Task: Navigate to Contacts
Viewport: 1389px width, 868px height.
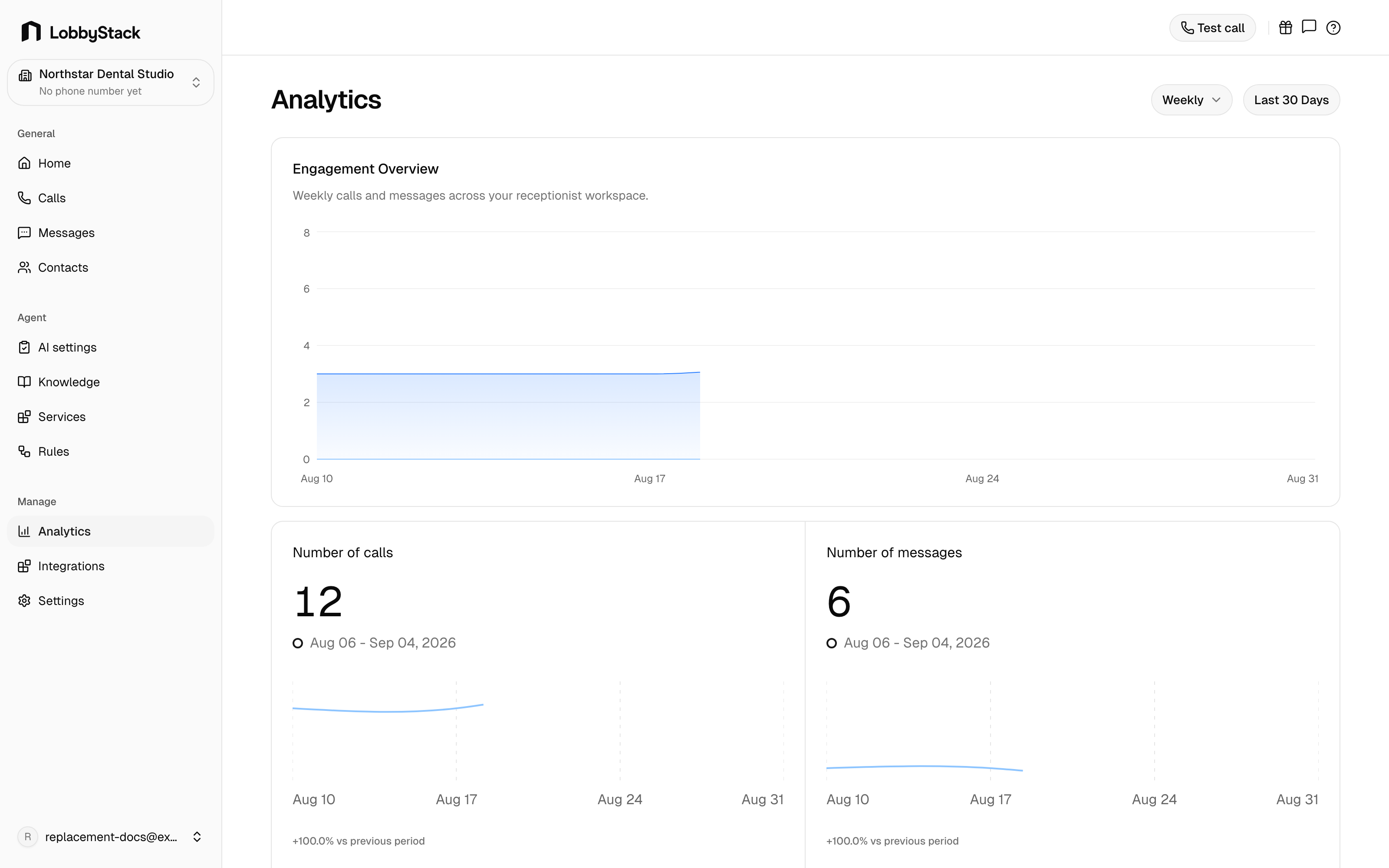Action: (x=111, y=267)
